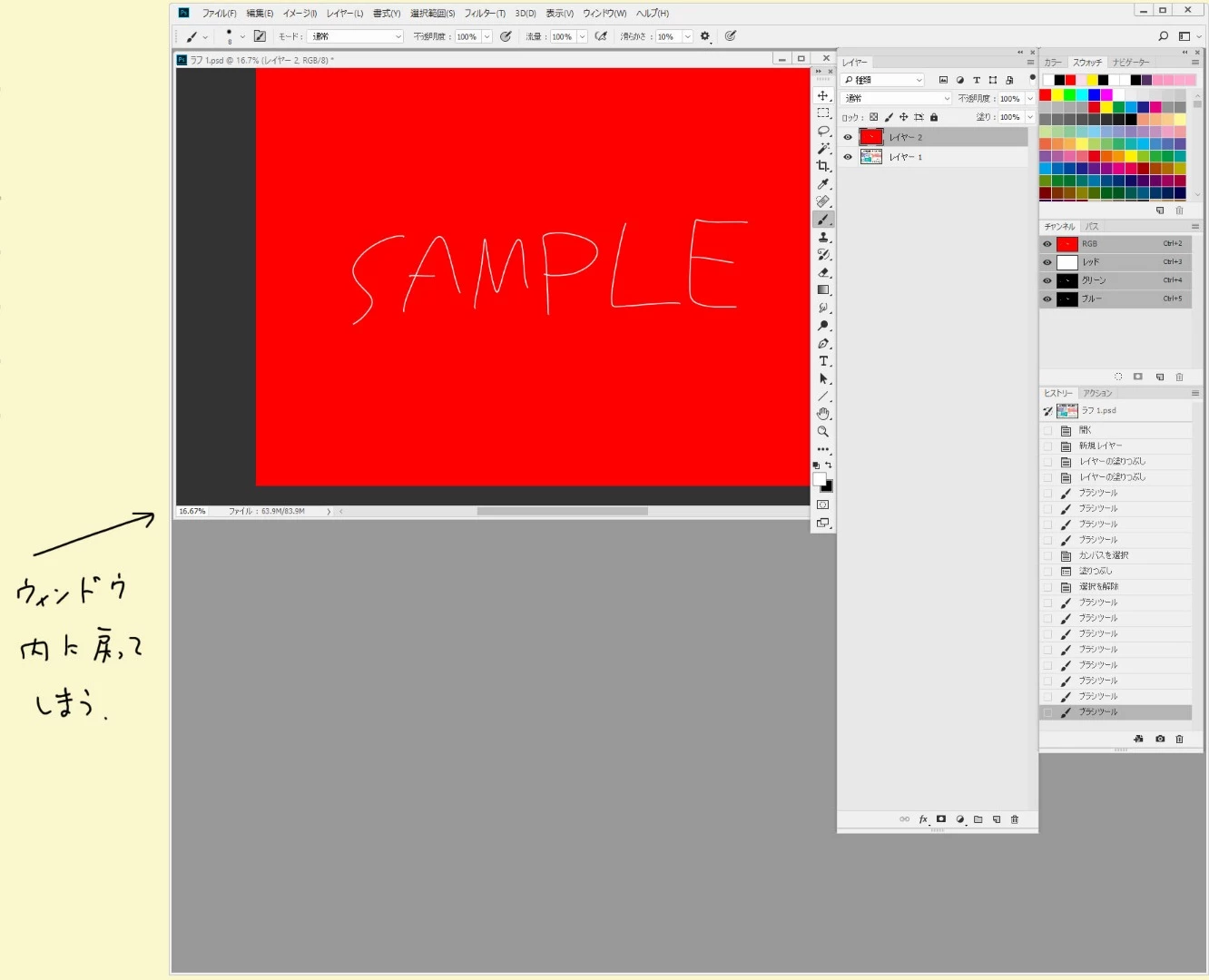
Task: Select the Hand tool
Action: point(823,414)
